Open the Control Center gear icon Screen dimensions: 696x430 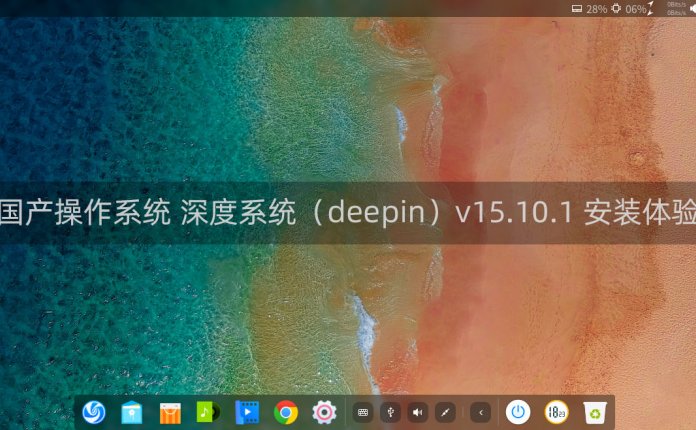(x=324, y=412)
